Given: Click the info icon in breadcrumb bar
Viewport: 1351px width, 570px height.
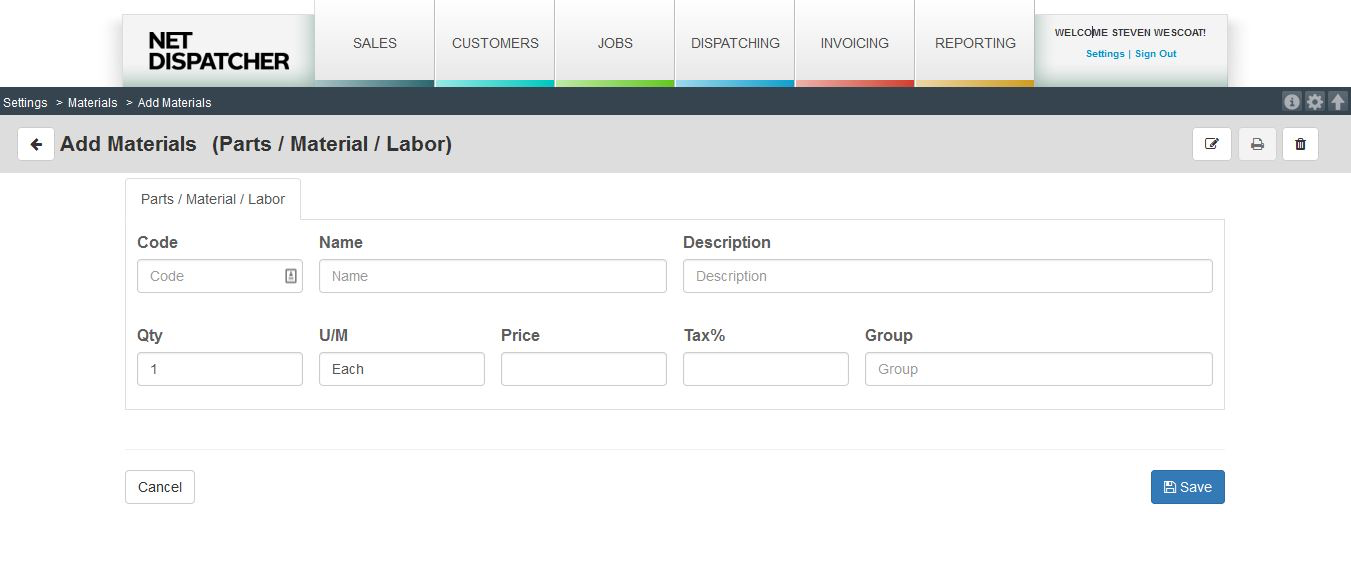Looking at the screenshot, I should pos(1292,102).
